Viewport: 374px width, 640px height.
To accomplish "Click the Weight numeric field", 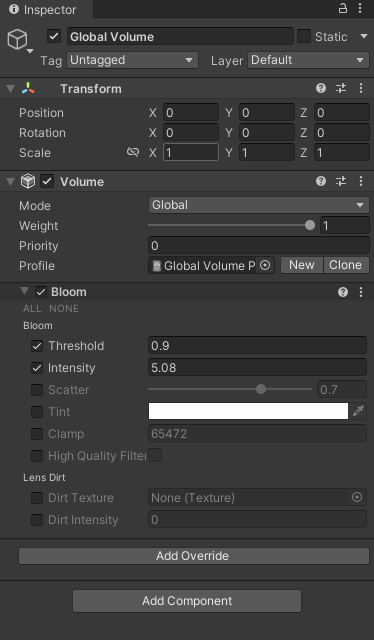I will click(345, 225).
